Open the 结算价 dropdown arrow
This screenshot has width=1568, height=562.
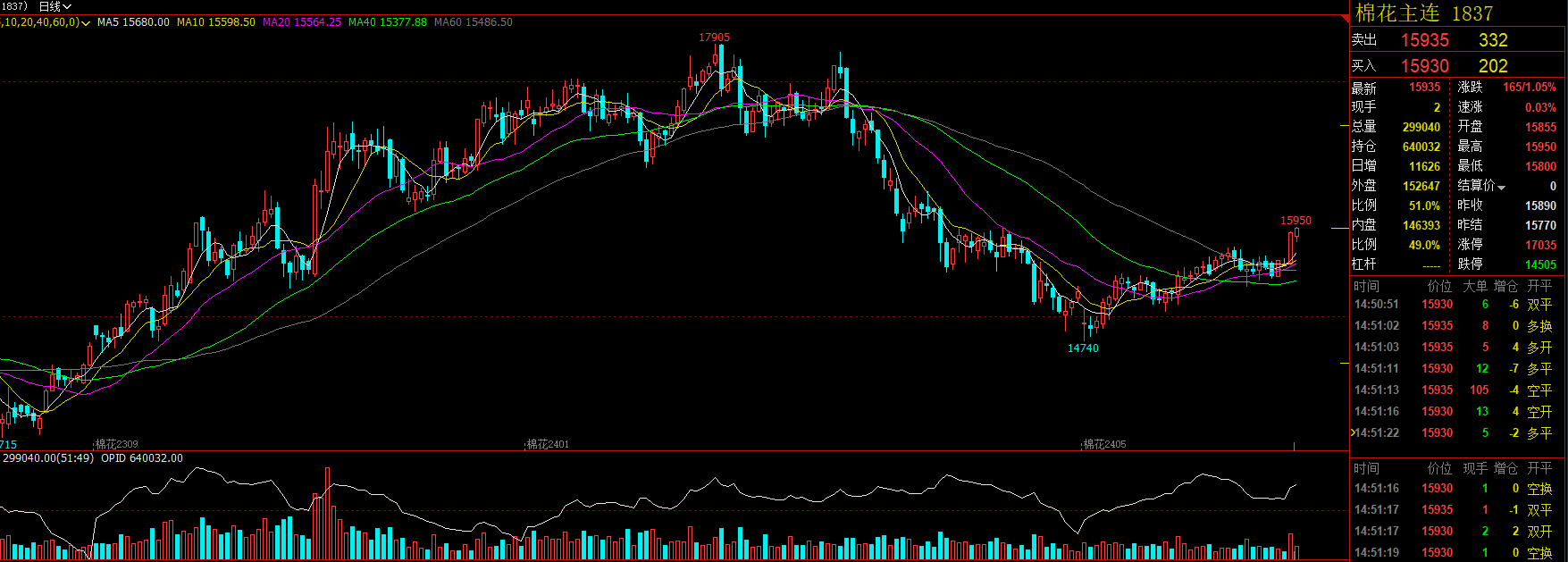(1502, 187)
